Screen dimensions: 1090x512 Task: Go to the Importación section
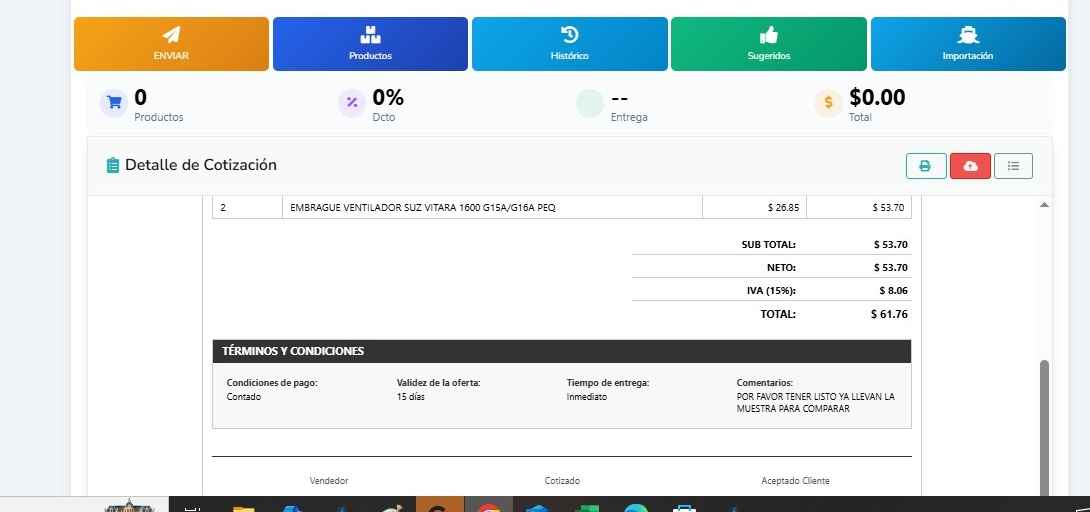pos(967,44)
